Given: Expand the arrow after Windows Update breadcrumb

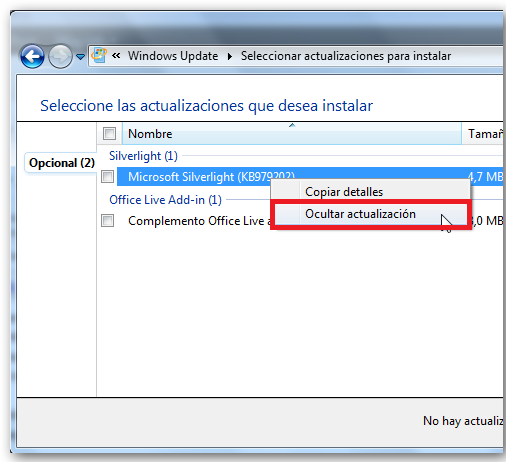Looking at the screenshot, I should tap(230, 56).
